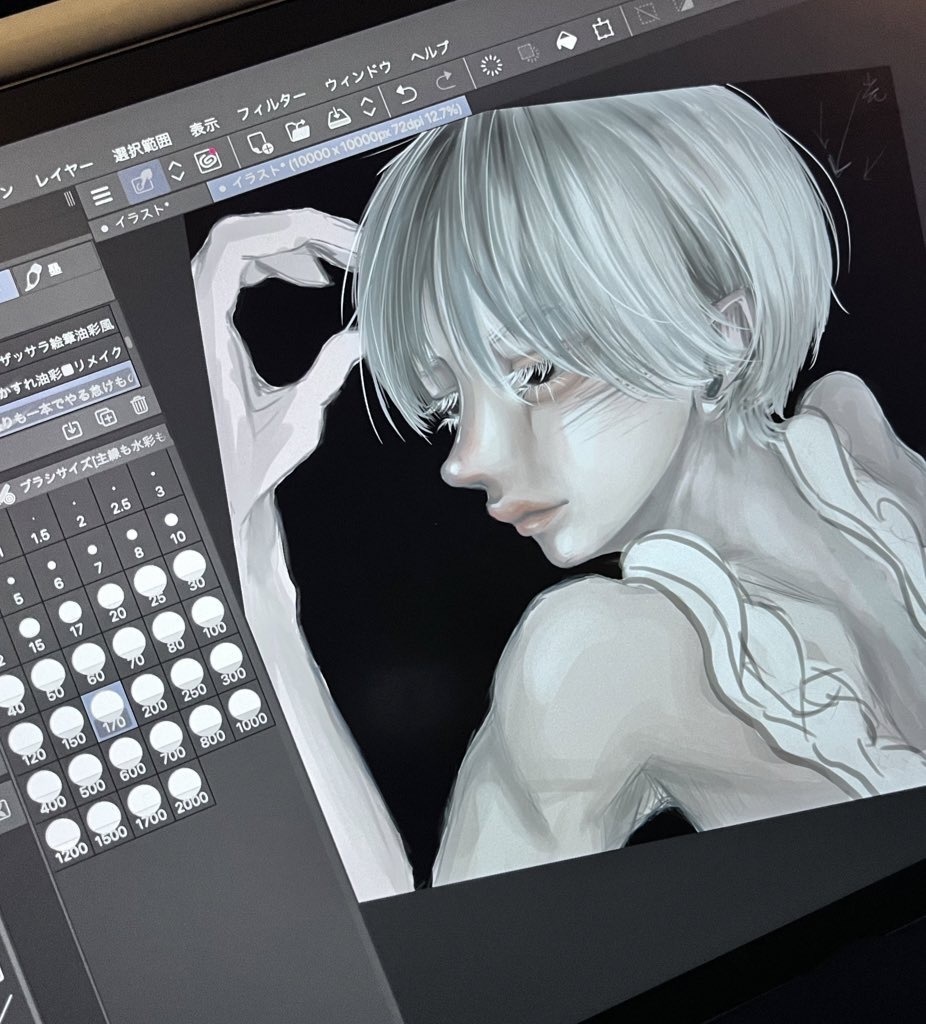Screen dimensions: 926x1024
Task: Redo with the forward curved arrow
Action: click(445, 82)
